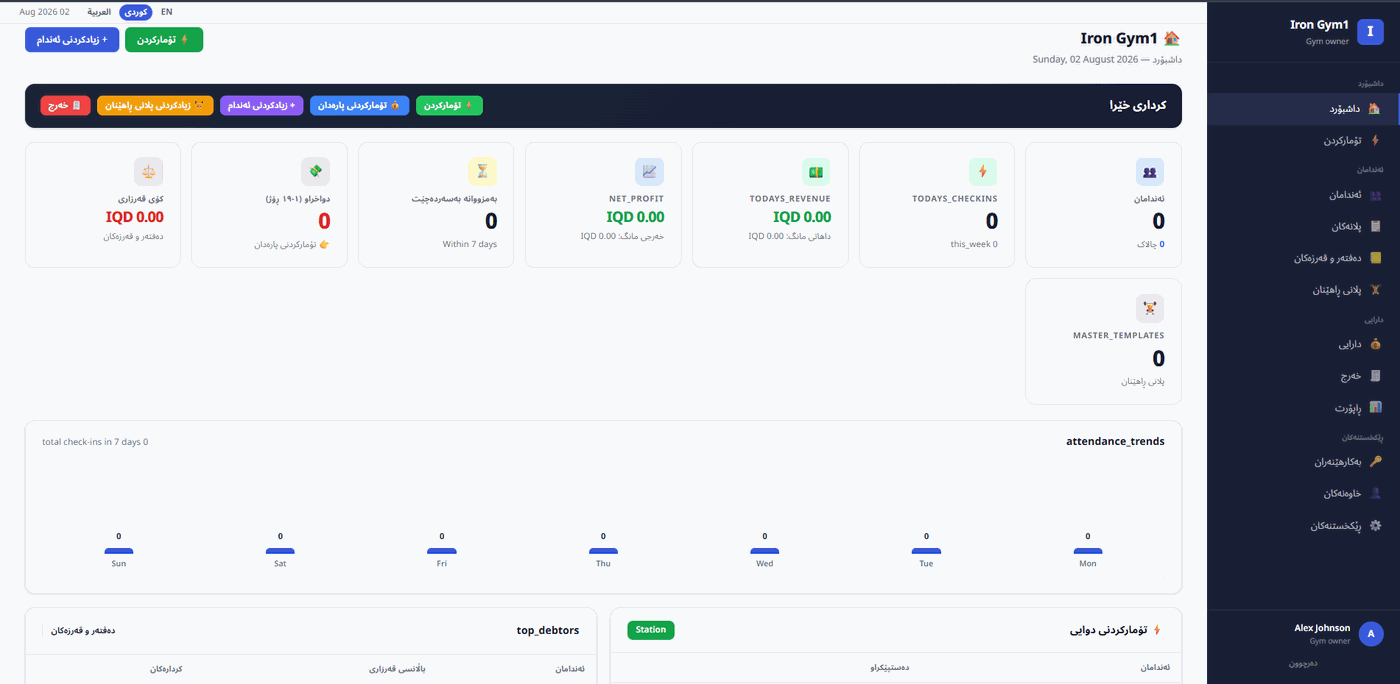Click the کردارەکان column header

(167, 668)
